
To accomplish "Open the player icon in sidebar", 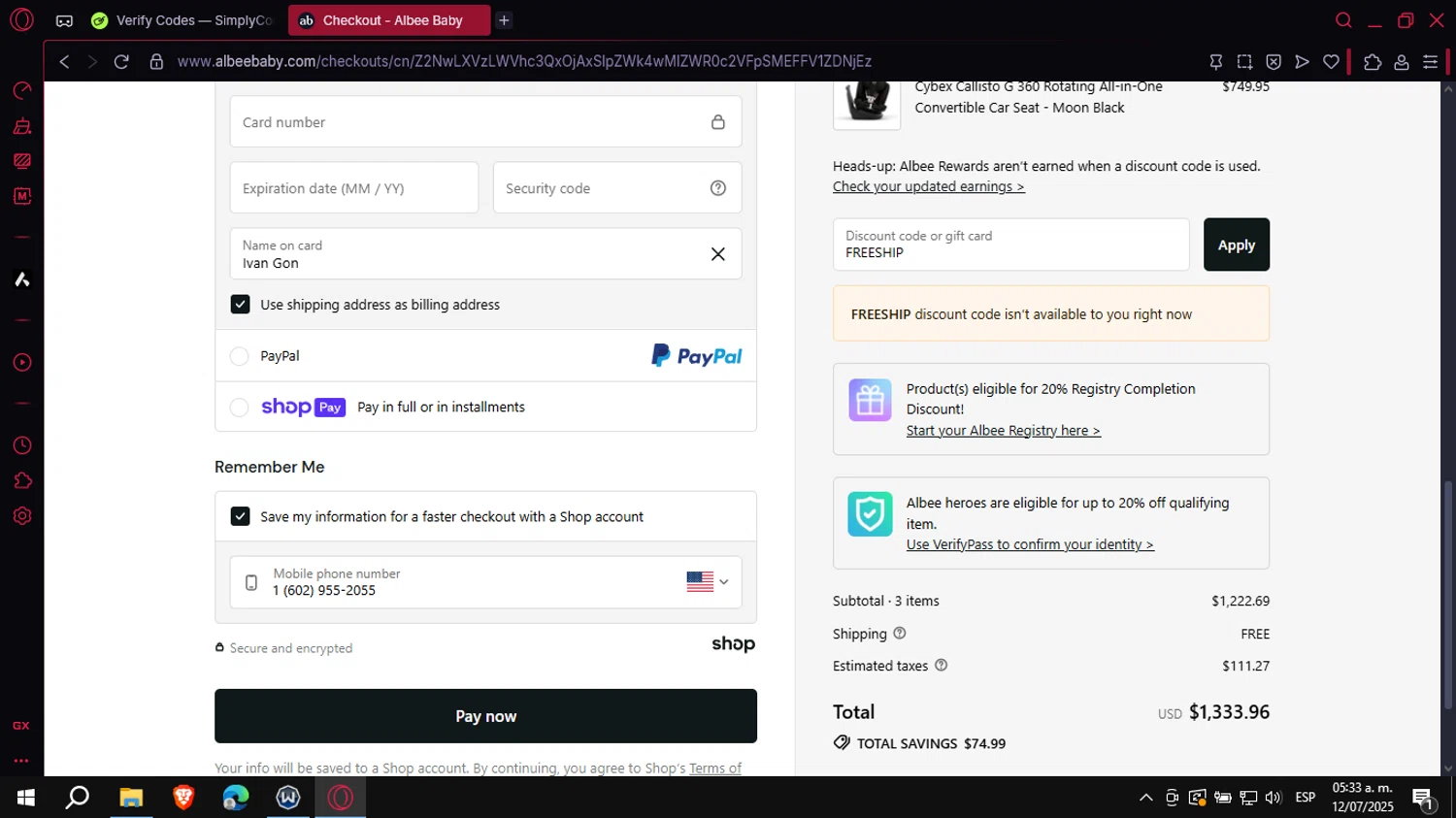I will [x=21, y=362].
